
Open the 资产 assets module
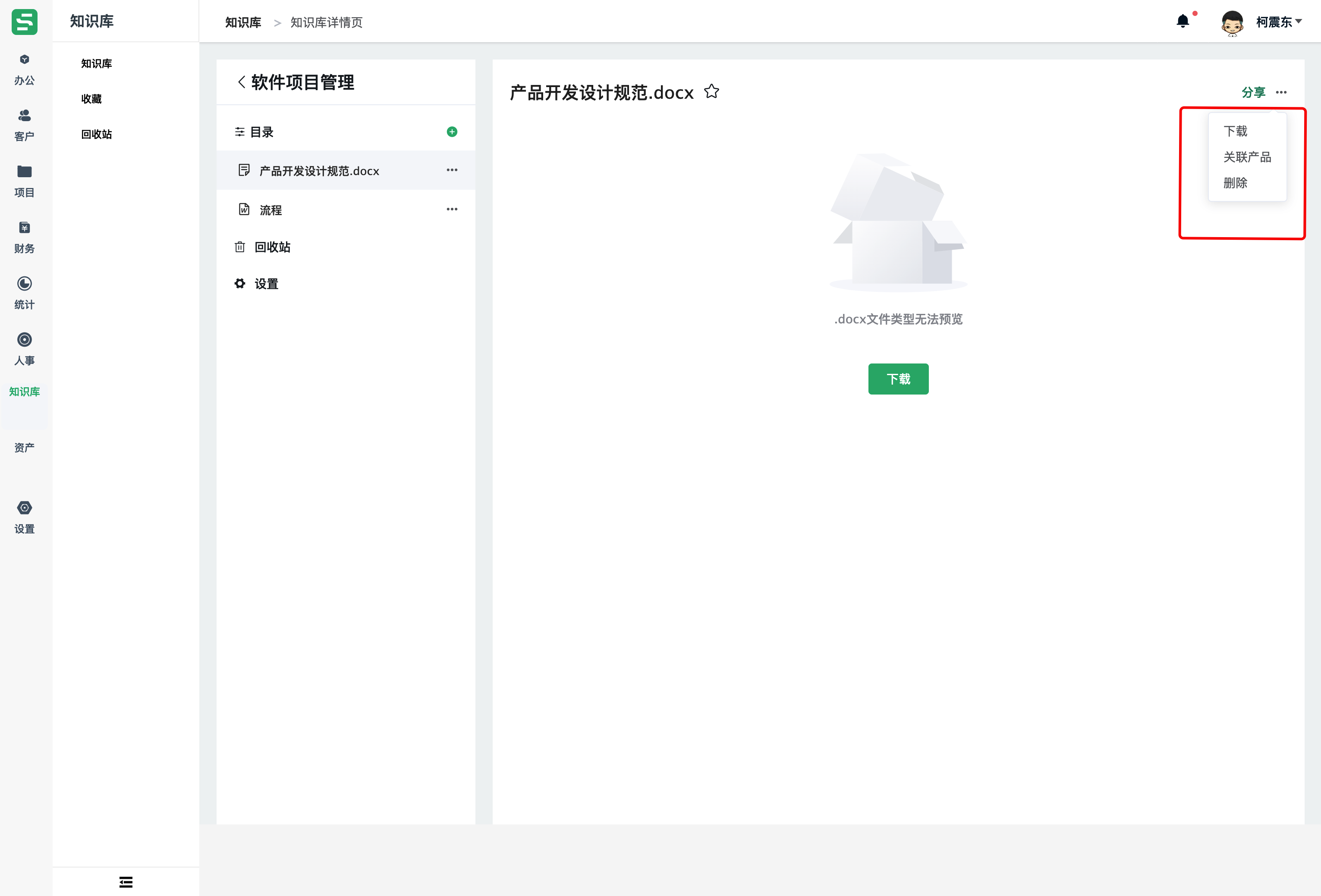(25, 447)
